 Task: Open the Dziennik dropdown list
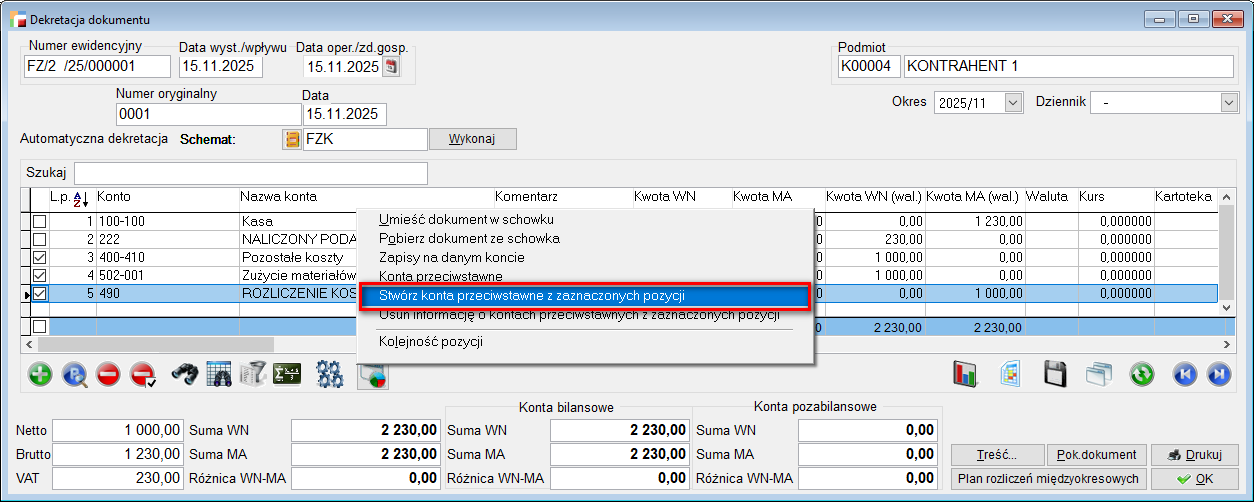[x=1229, y=102]
